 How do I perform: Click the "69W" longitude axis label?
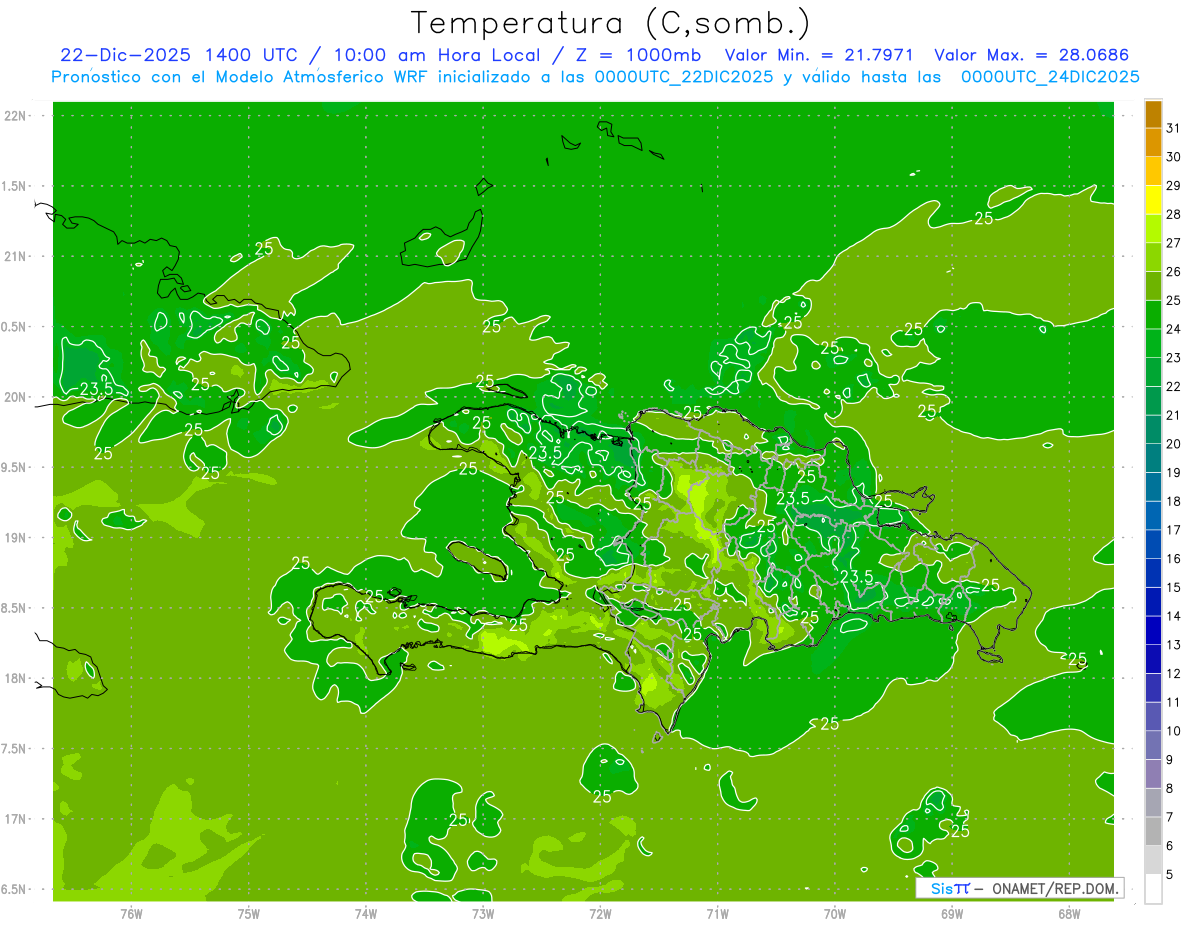tap(952, 914)
